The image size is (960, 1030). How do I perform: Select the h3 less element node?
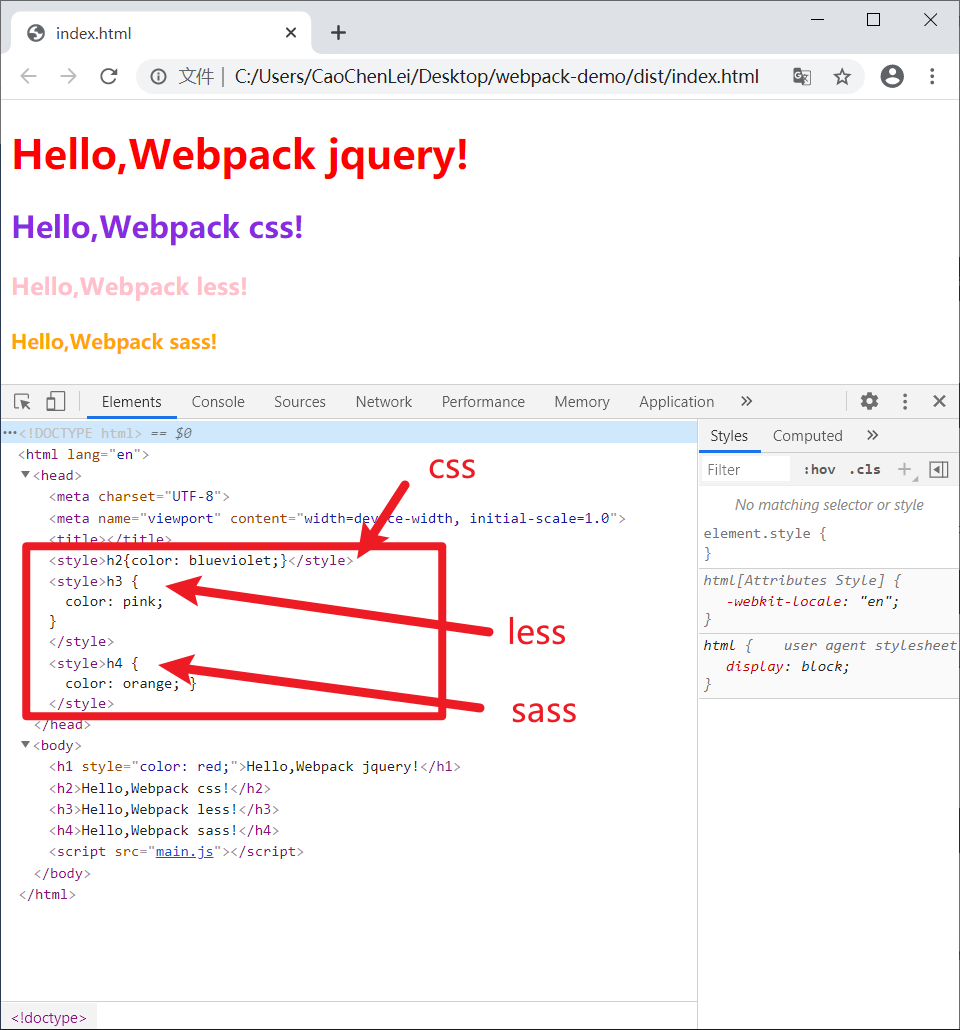click(164, 809)
